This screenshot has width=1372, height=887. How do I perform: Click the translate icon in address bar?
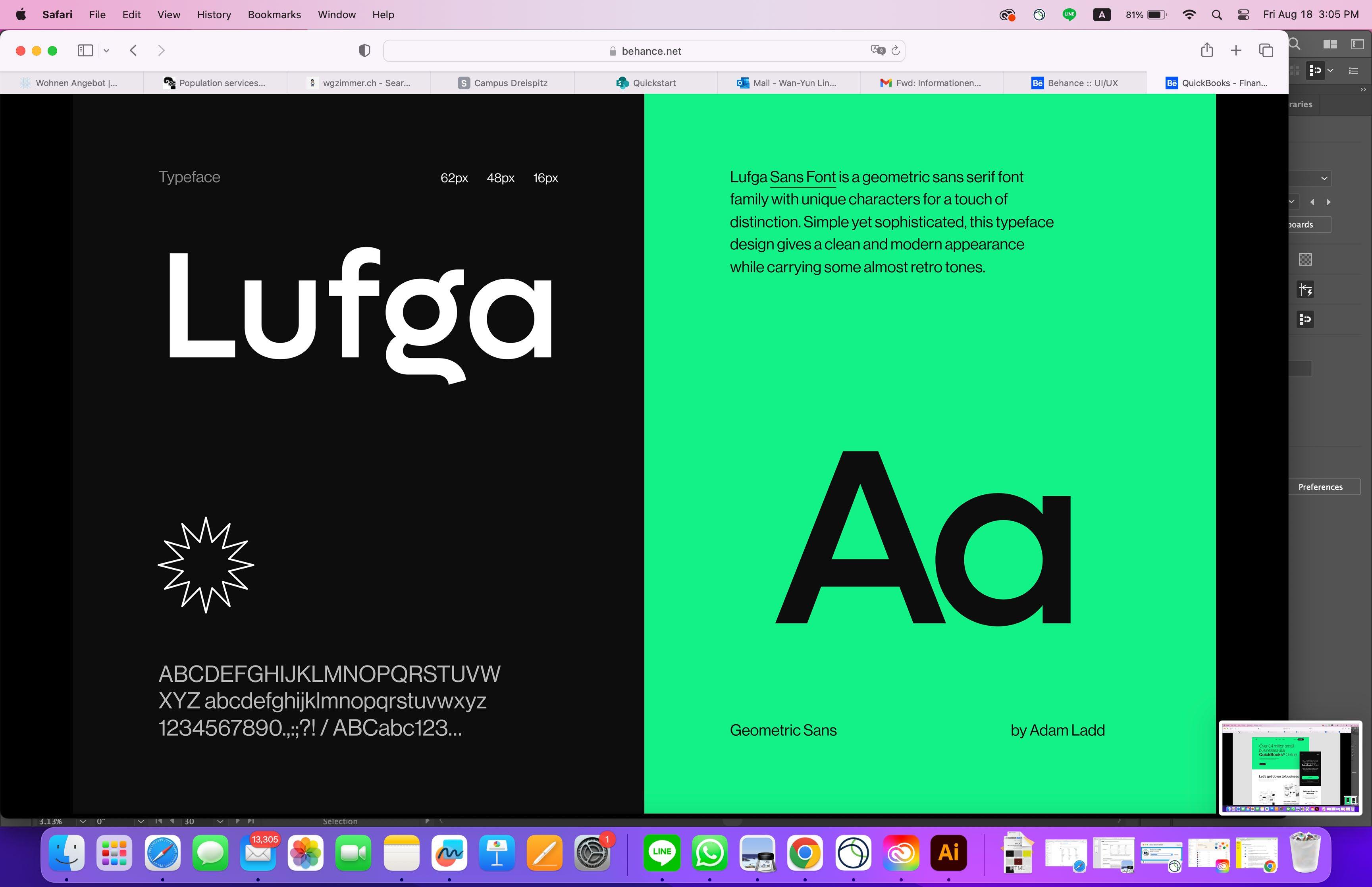877,51
